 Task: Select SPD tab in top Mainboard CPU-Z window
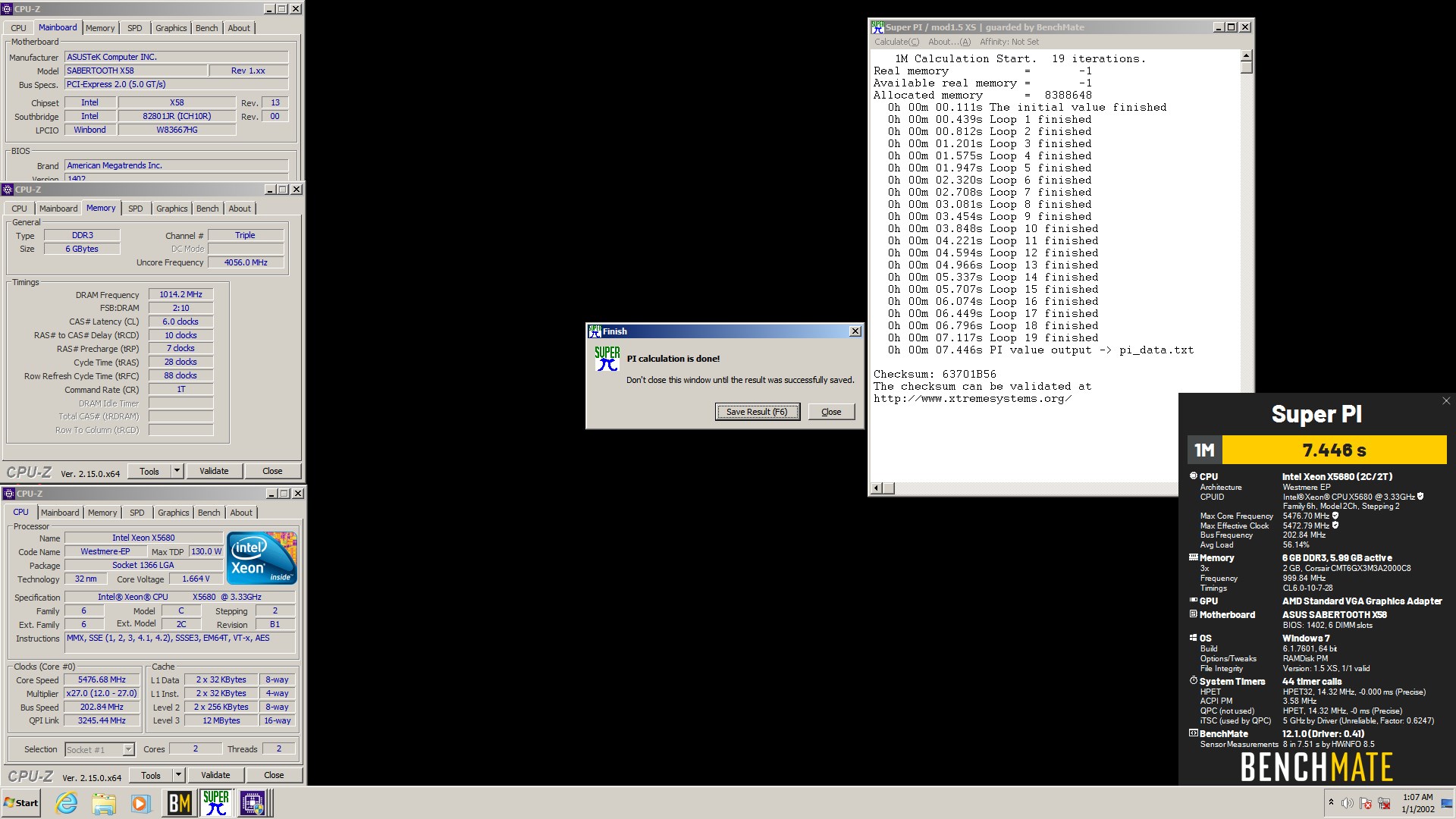pos(134,28)
